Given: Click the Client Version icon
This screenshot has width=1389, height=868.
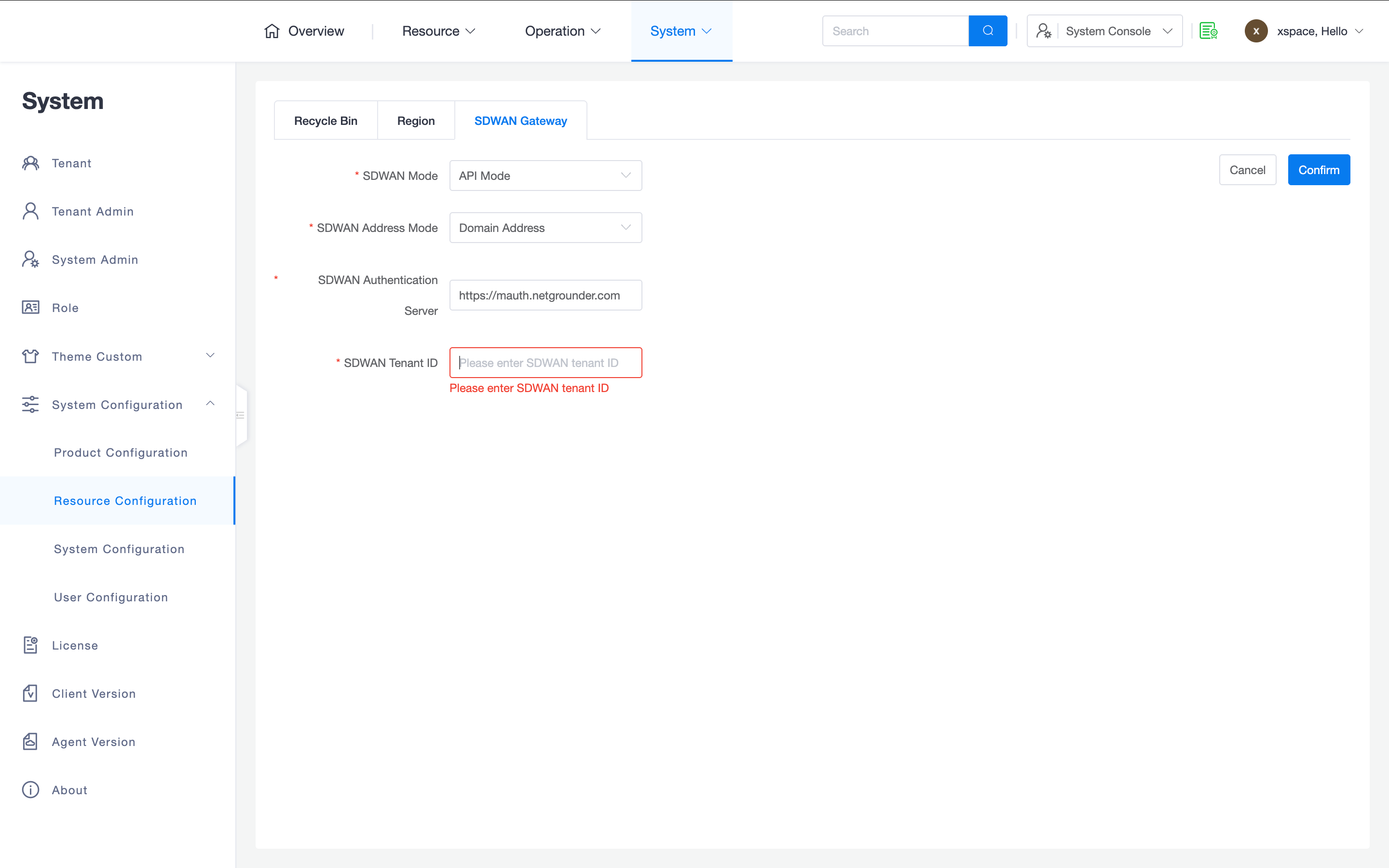Looking at the screenshot, I should click(30, 693).
